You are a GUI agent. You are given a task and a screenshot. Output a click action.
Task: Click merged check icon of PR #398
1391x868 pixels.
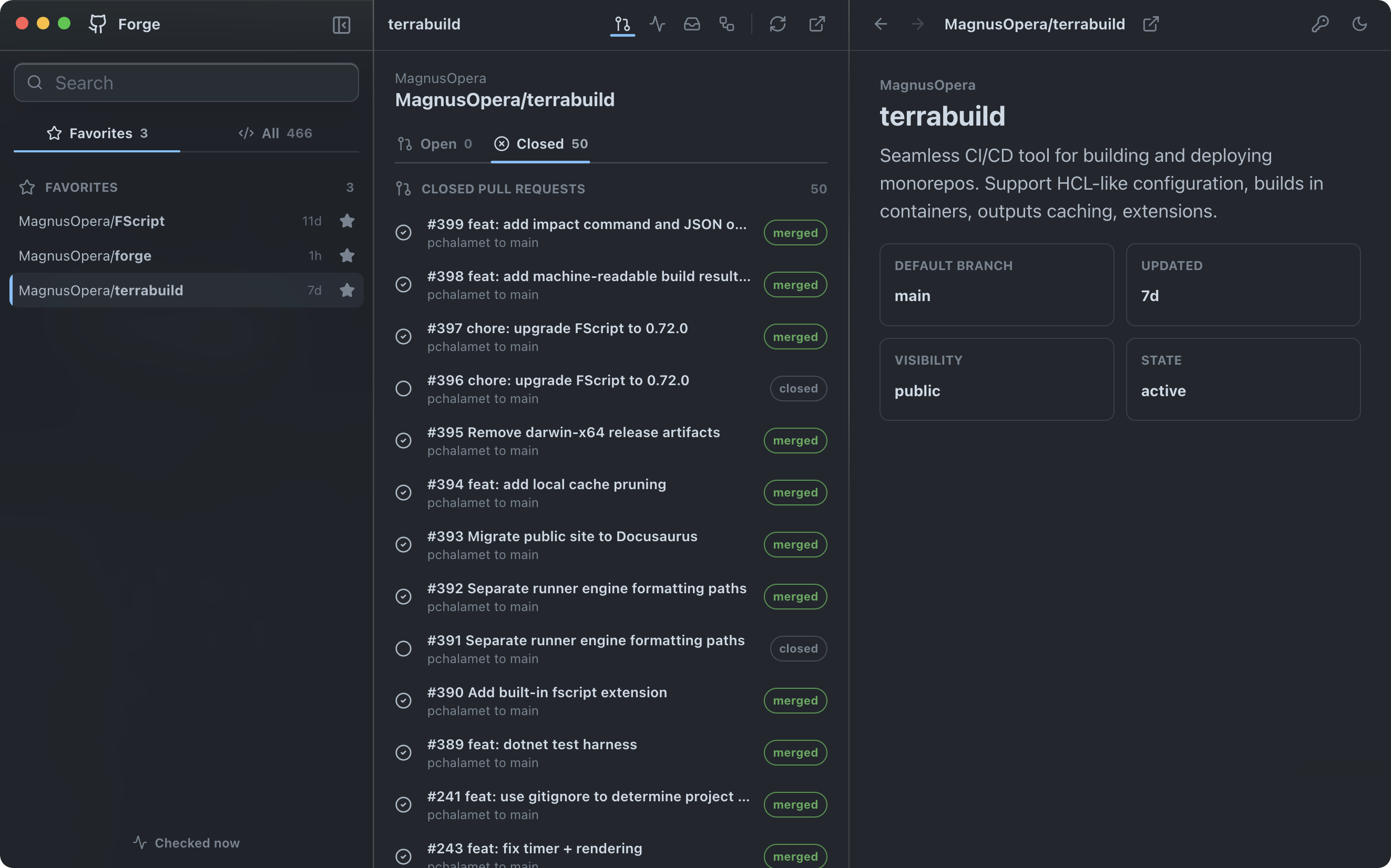[x=403, y=285]
